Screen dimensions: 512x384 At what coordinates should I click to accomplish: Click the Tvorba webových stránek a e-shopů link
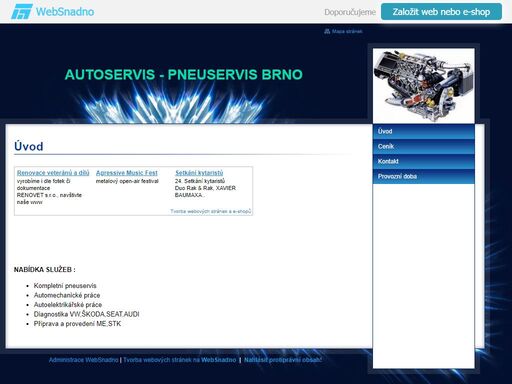coord(211,211)
